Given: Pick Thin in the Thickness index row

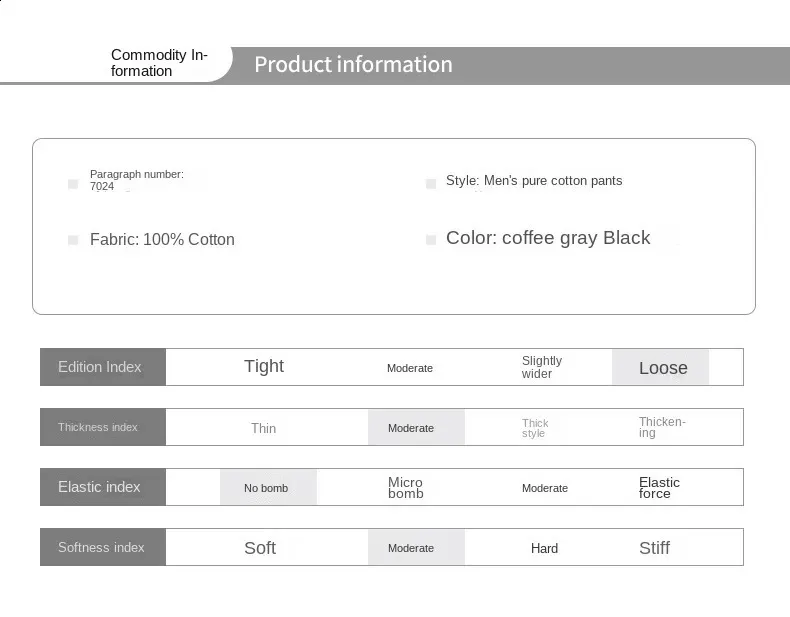Looking at the screenshot, I should click(x=264, y=428).
